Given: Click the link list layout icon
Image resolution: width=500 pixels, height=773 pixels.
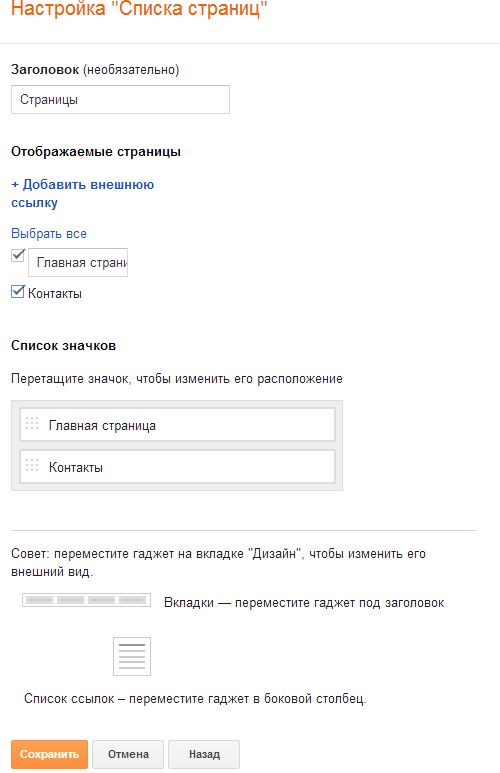Looking at the screenshot, I should 132,656.
